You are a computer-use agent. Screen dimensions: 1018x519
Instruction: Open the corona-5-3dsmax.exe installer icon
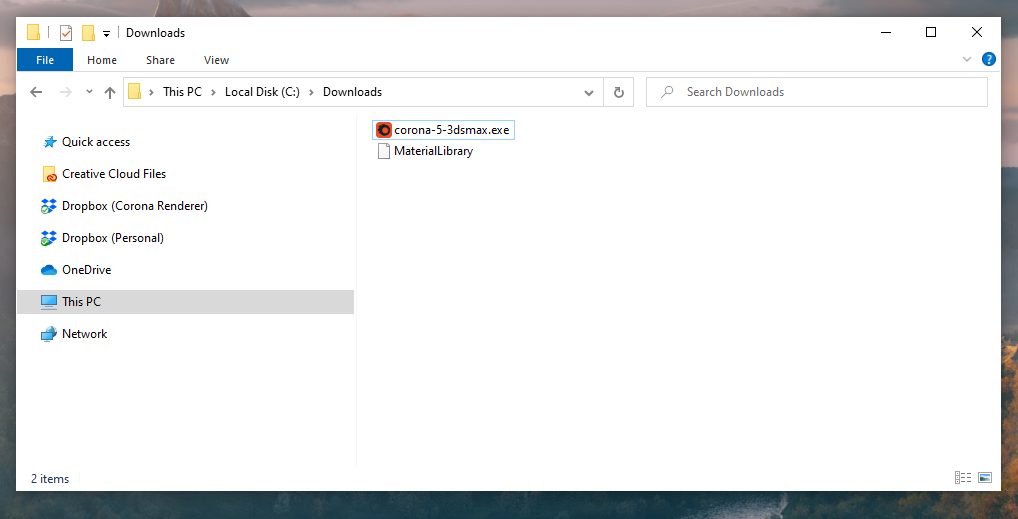(383, 130)
